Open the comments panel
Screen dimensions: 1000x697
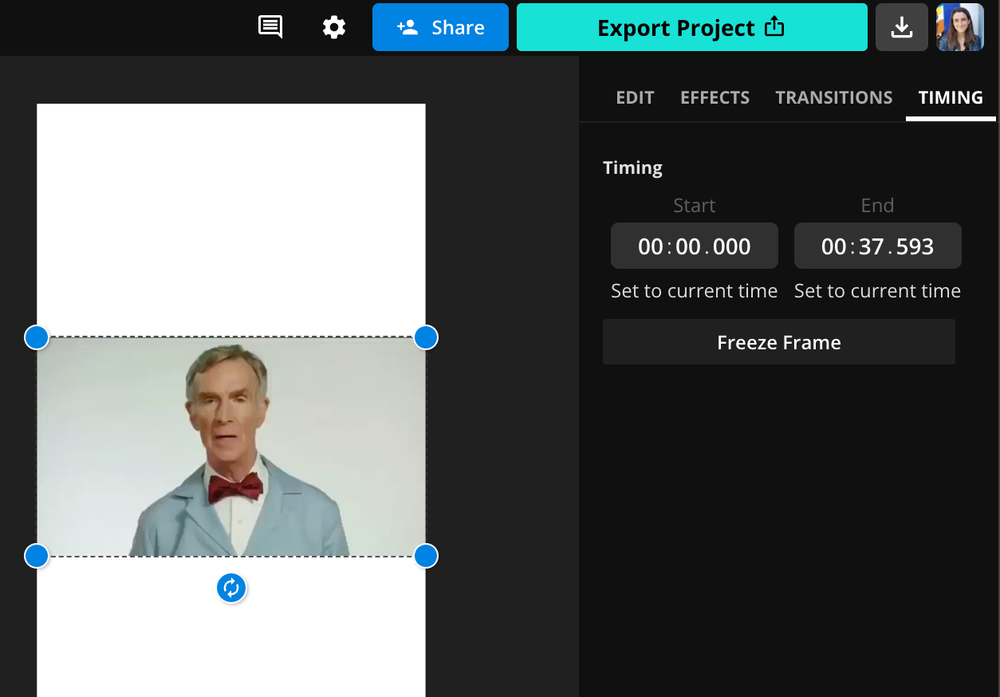click(268, 27)
